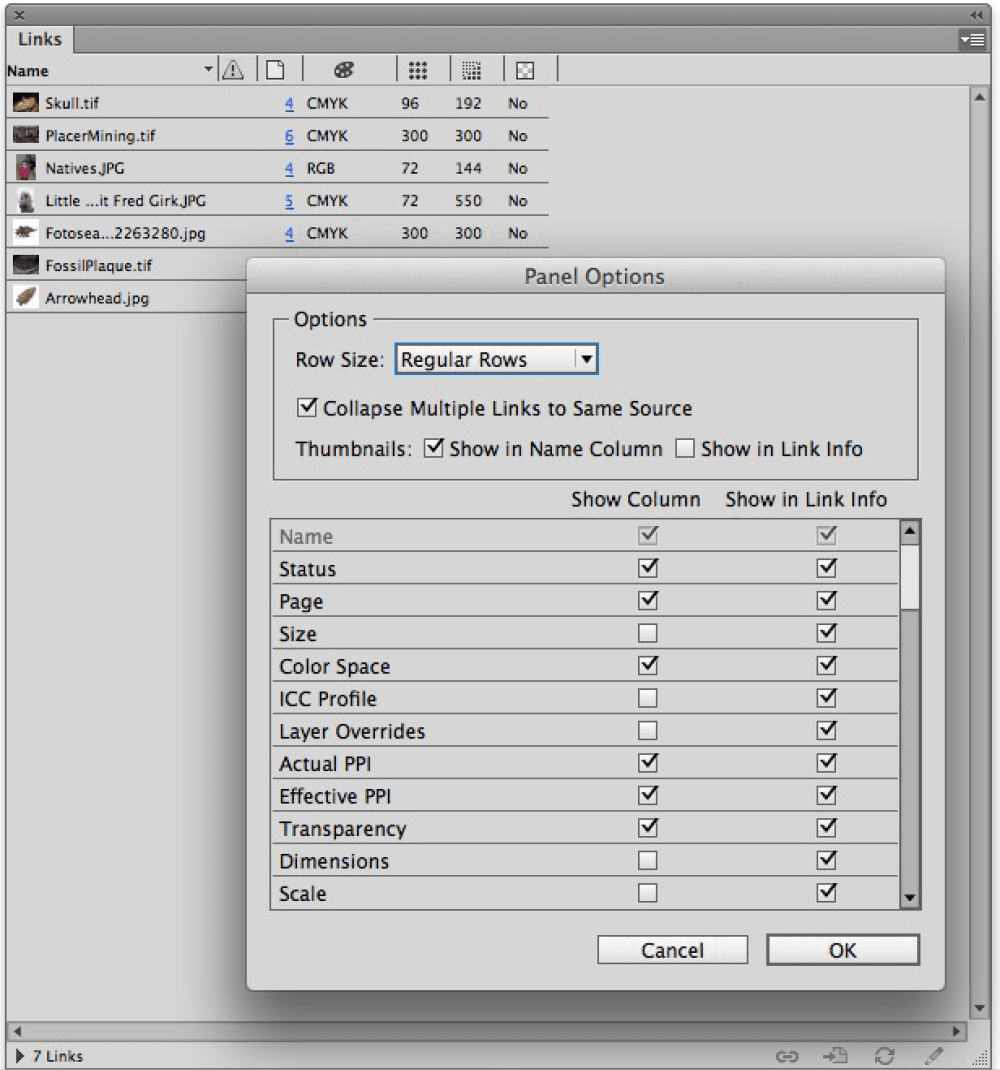Click the Transparency column header icon
Viewport: 1000px width, 1070px height.
524,70
